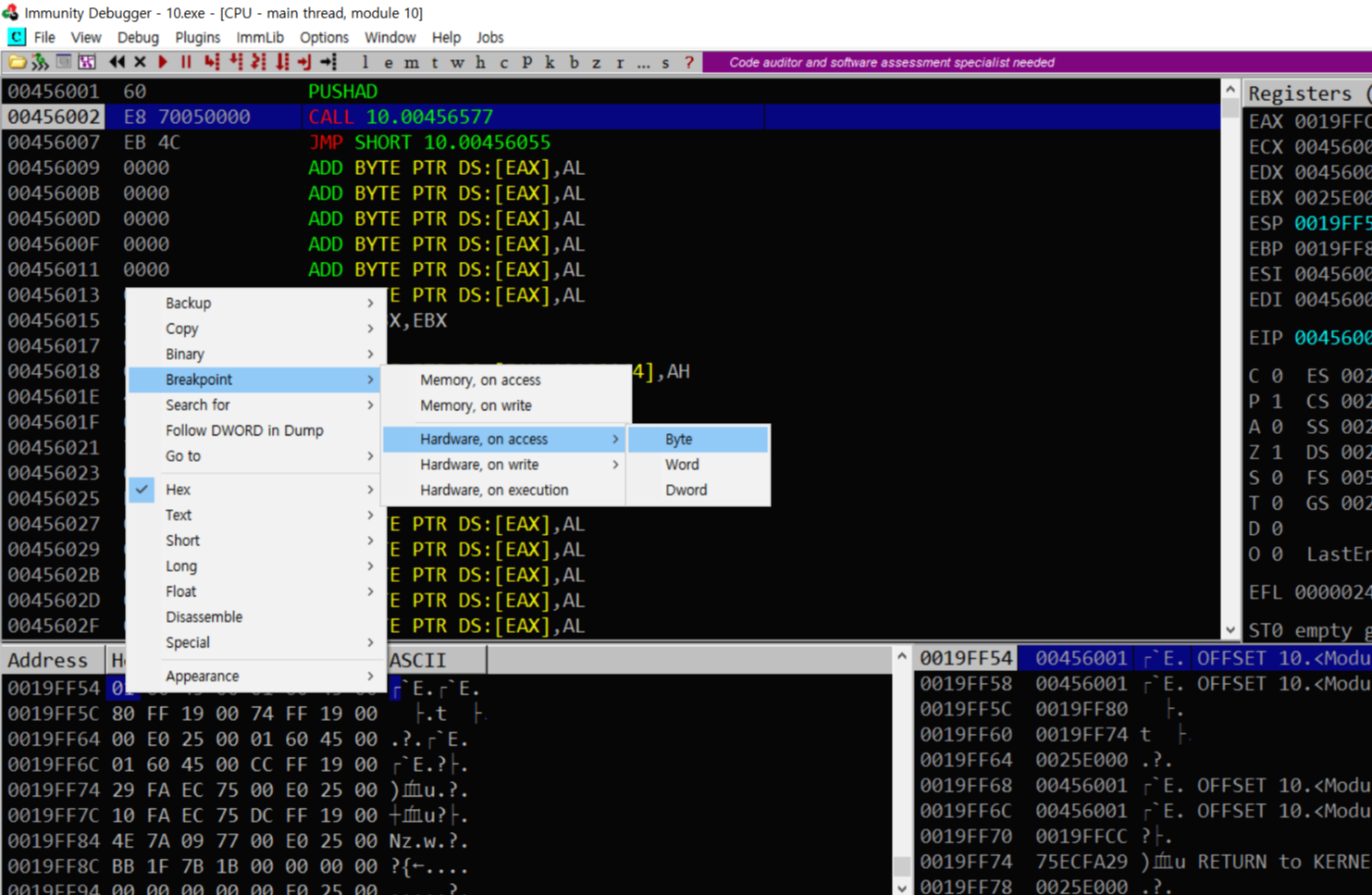Screen dimensions: 1372x895
Task: Click the Step into toolbar icon
Action: coord(212,62)
